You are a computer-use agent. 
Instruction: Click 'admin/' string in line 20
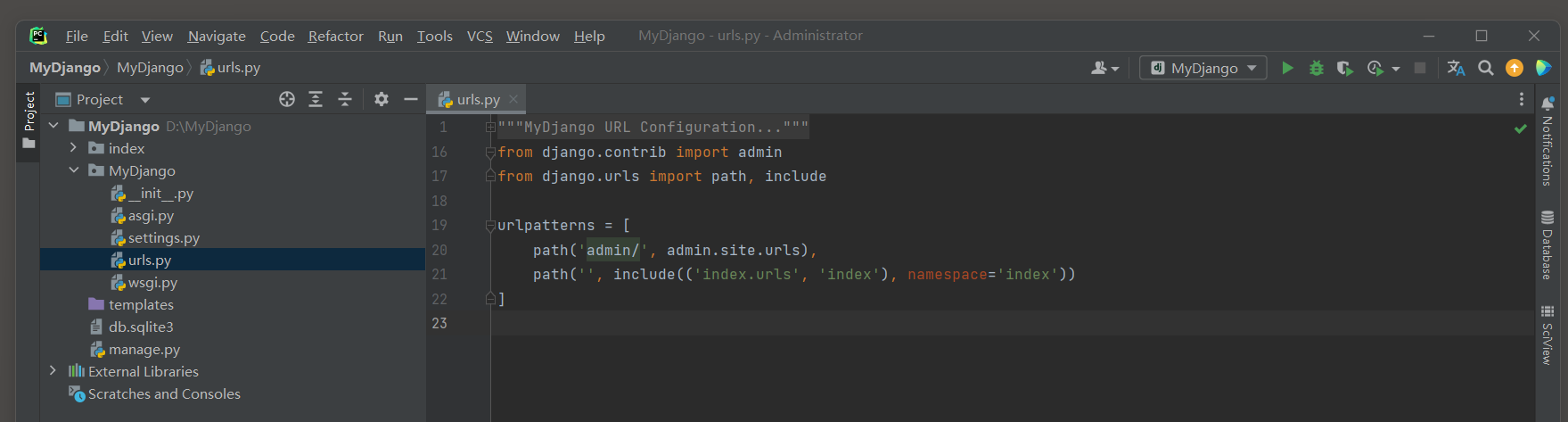[x=613, y=250]
